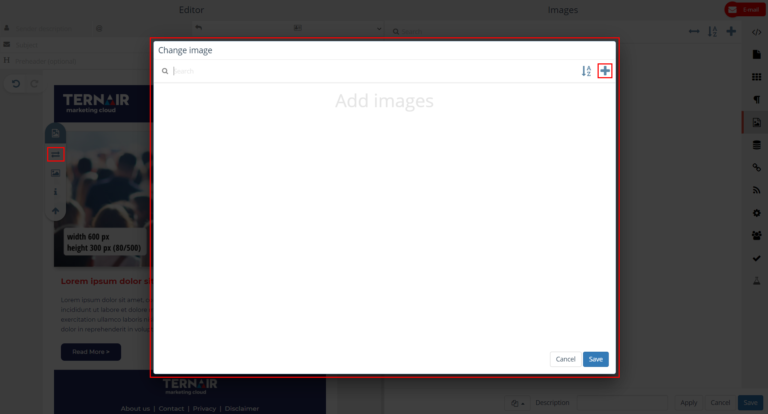Click the Read More button in email

91,352
